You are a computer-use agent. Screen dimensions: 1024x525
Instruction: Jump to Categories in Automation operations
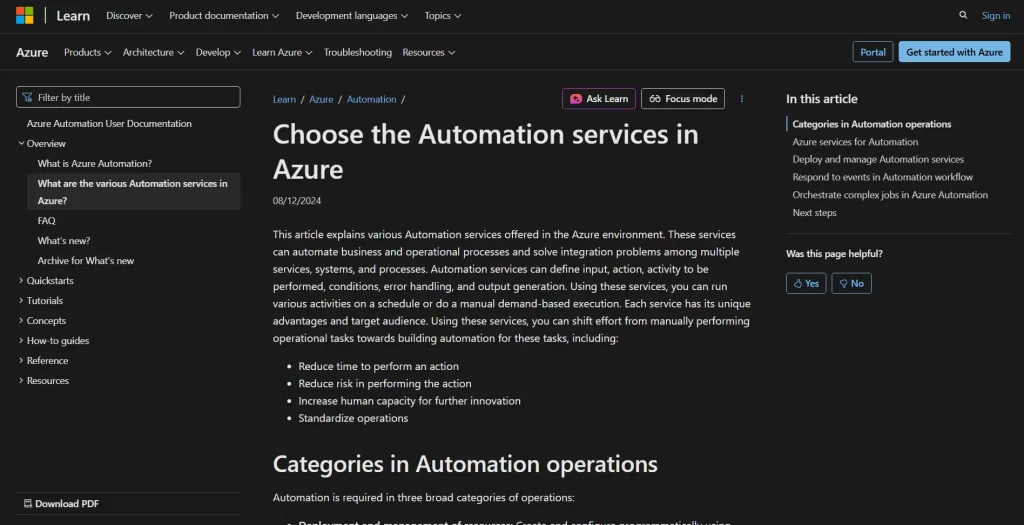tap(872, 124)
